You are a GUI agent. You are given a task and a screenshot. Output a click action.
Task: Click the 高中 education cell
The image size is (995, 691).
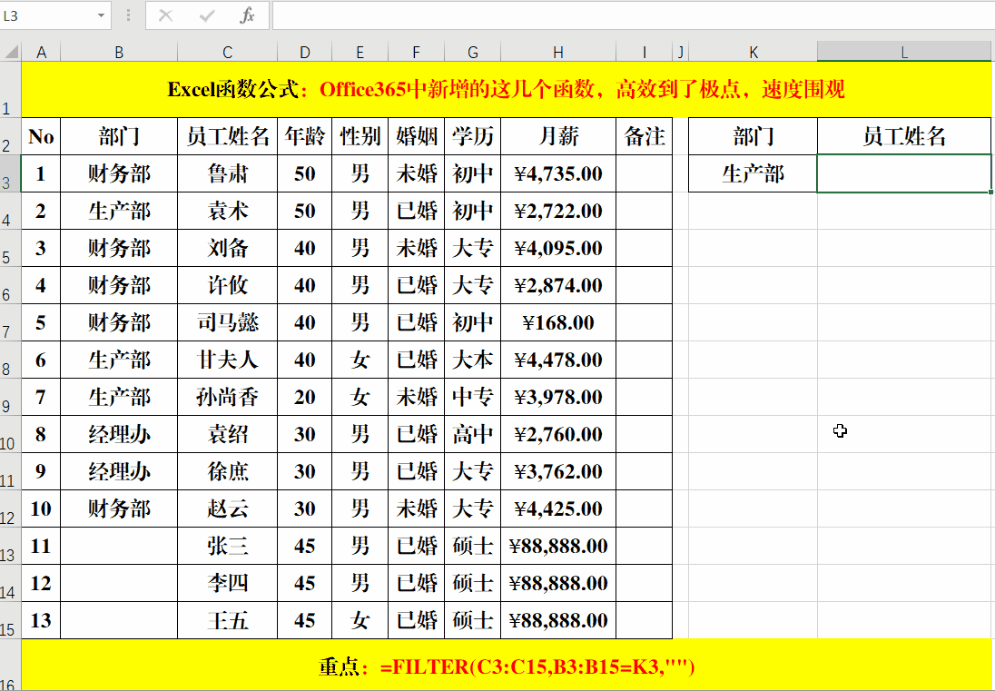(x=472, y=434)
